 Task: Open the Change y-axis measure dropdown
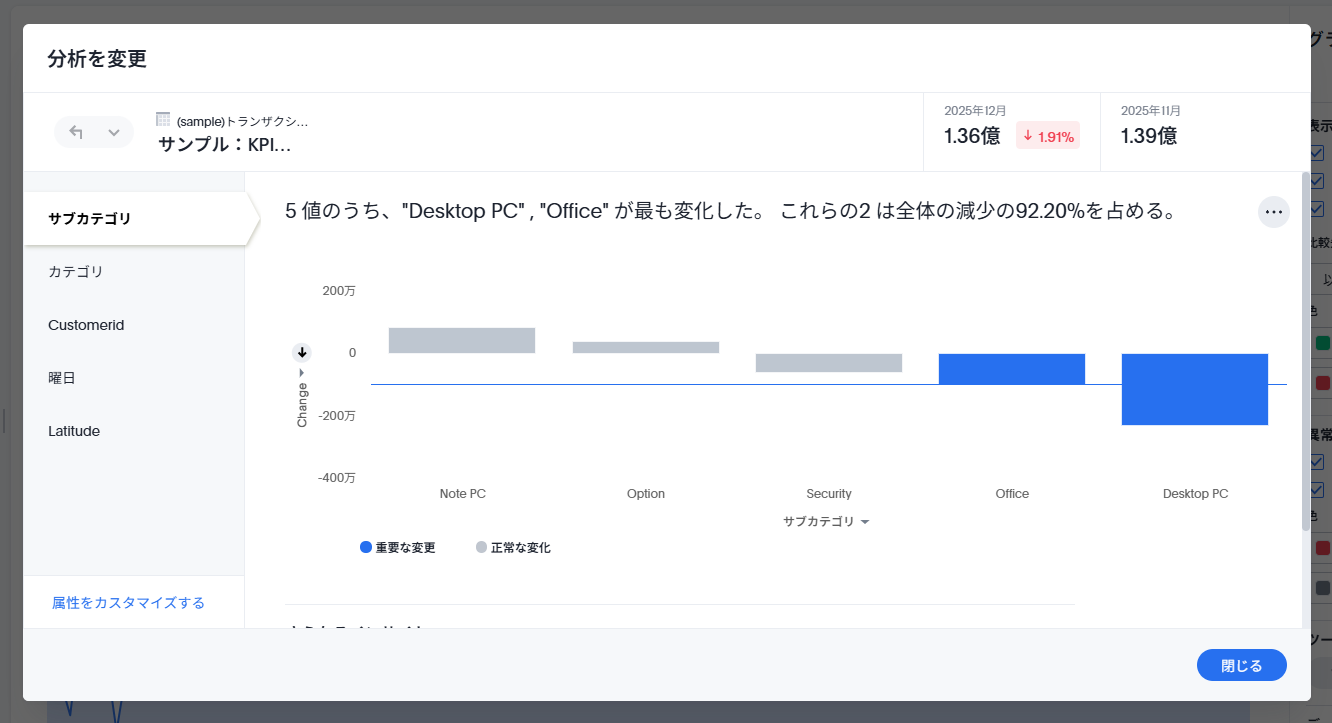coord(302,398)
